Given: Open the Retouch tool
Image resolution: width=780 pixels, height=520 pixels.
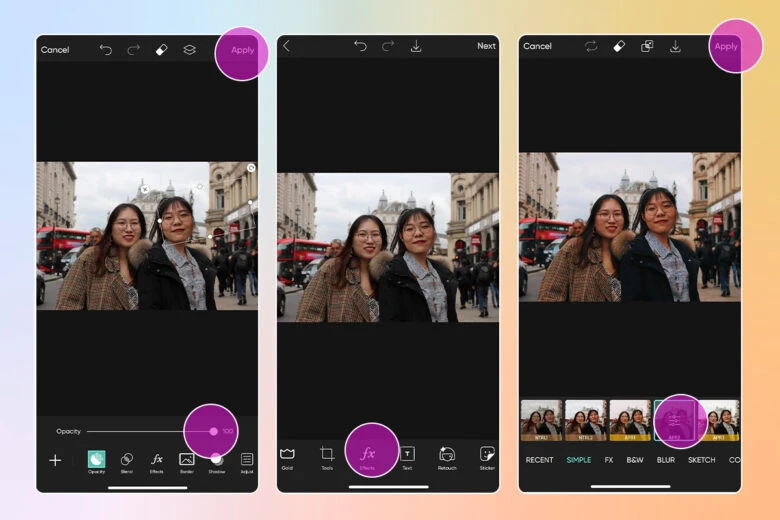Looking at the screenshot, I should (x=447, y=456).
